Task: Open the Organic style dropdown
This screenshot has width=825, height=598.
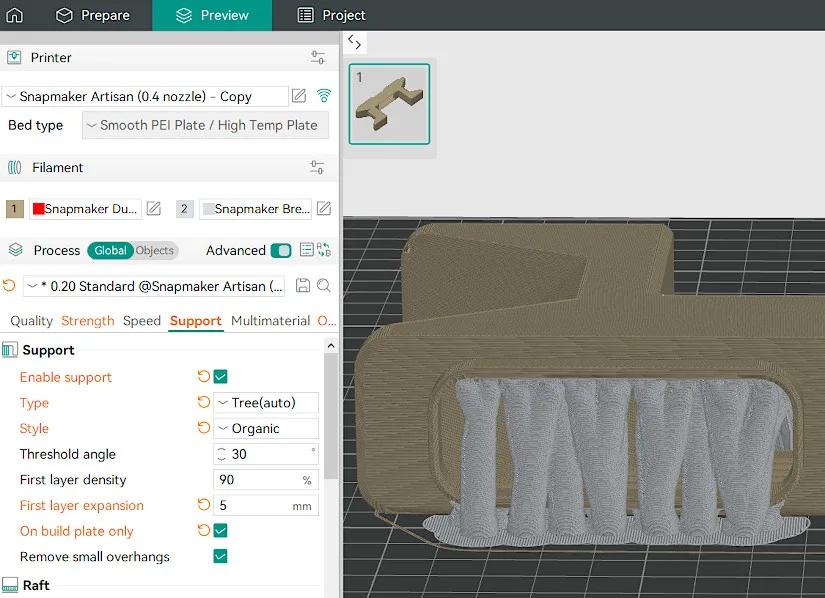Action: point(266,429)
